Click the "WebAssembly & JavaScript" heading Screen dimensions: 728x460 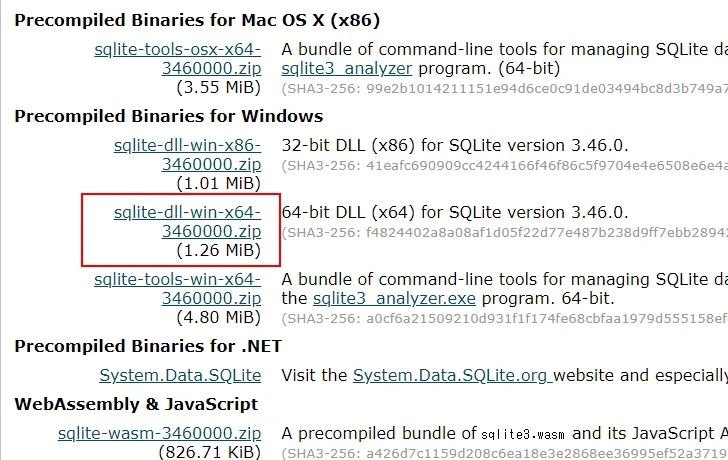(136, 404)
